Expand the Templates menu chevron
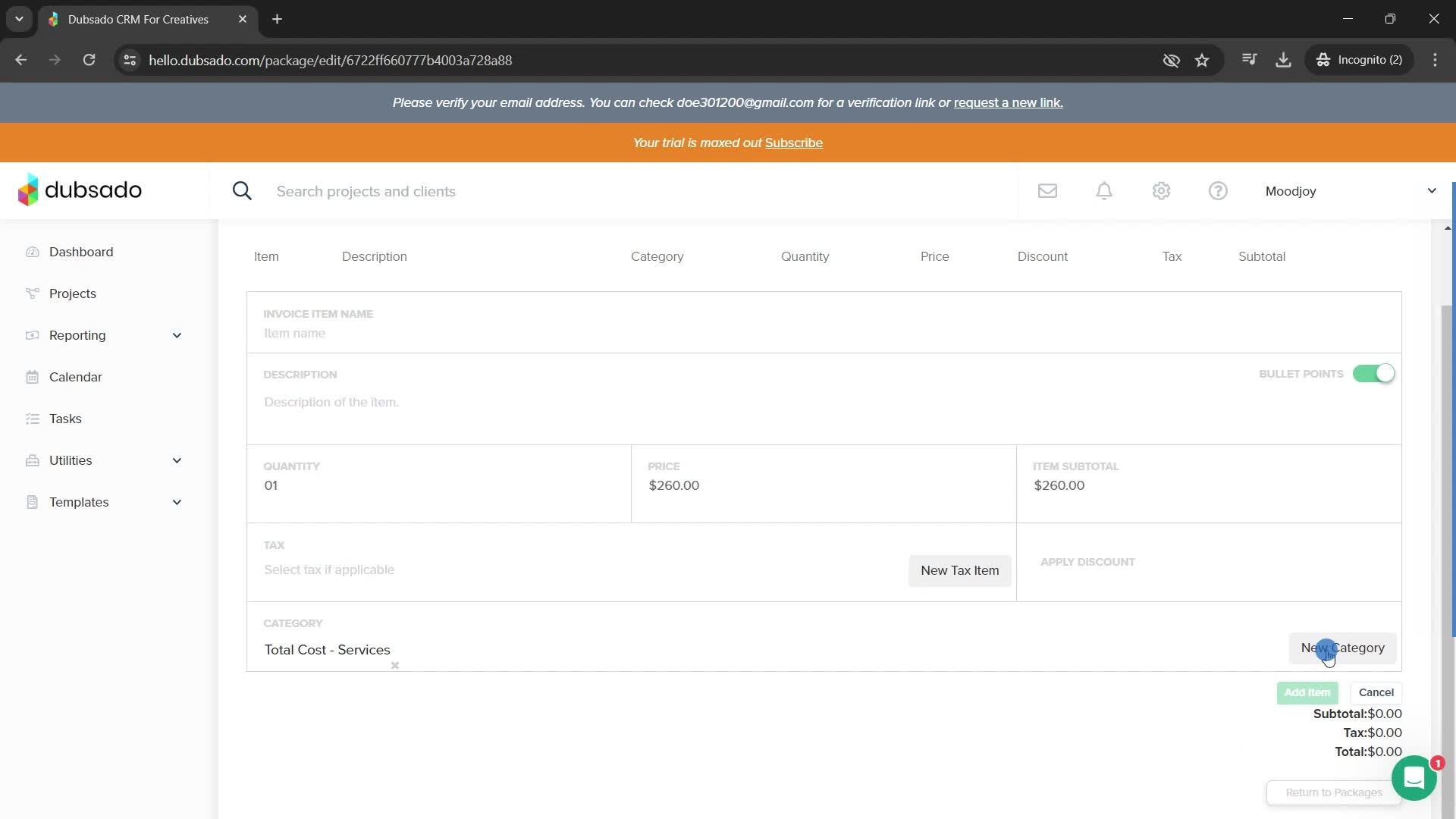 point(177,502)
